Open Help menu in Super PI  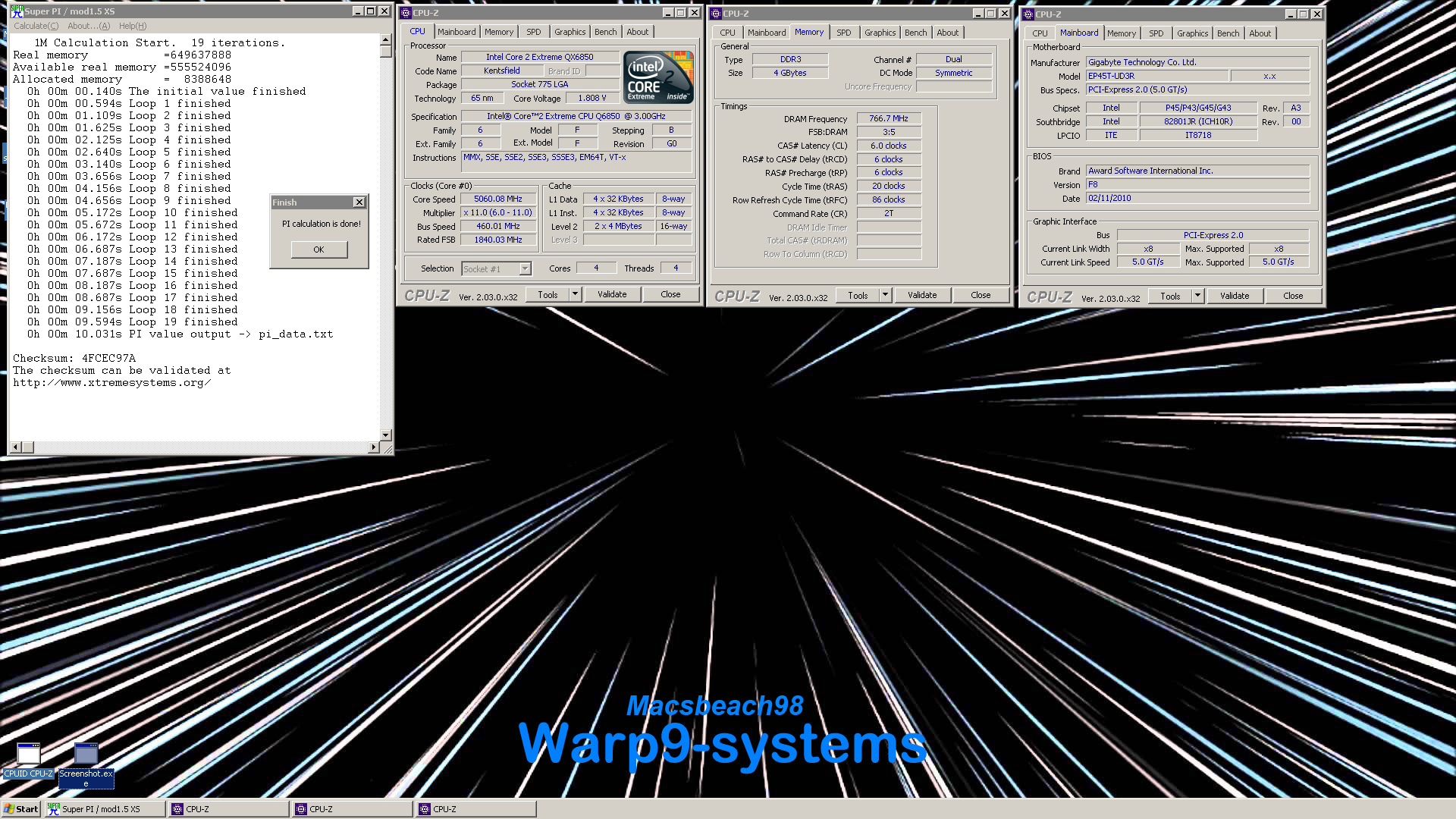(133, 26)
